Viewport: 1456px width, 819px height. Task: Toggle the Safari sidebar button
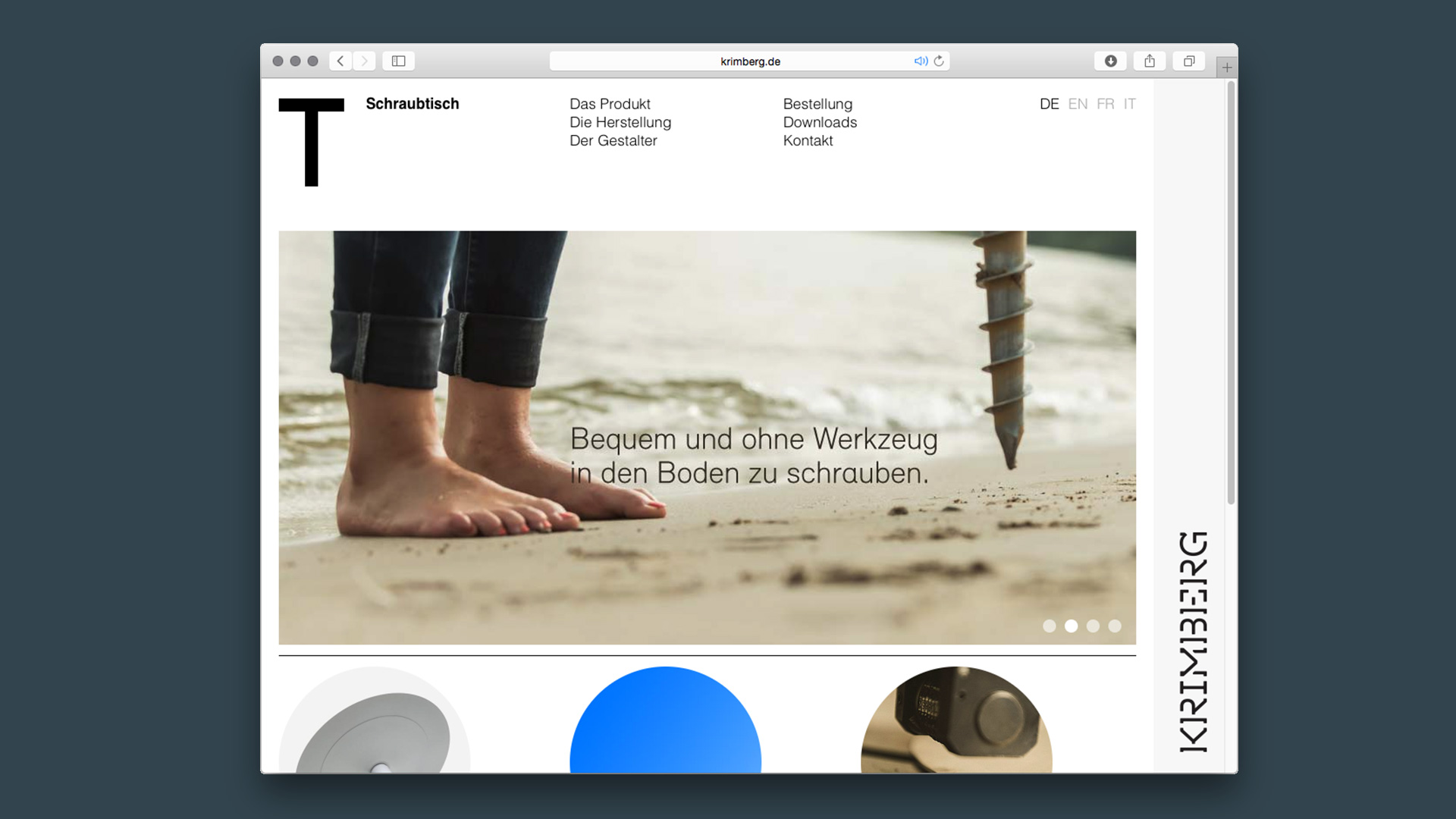click(398, 61)
